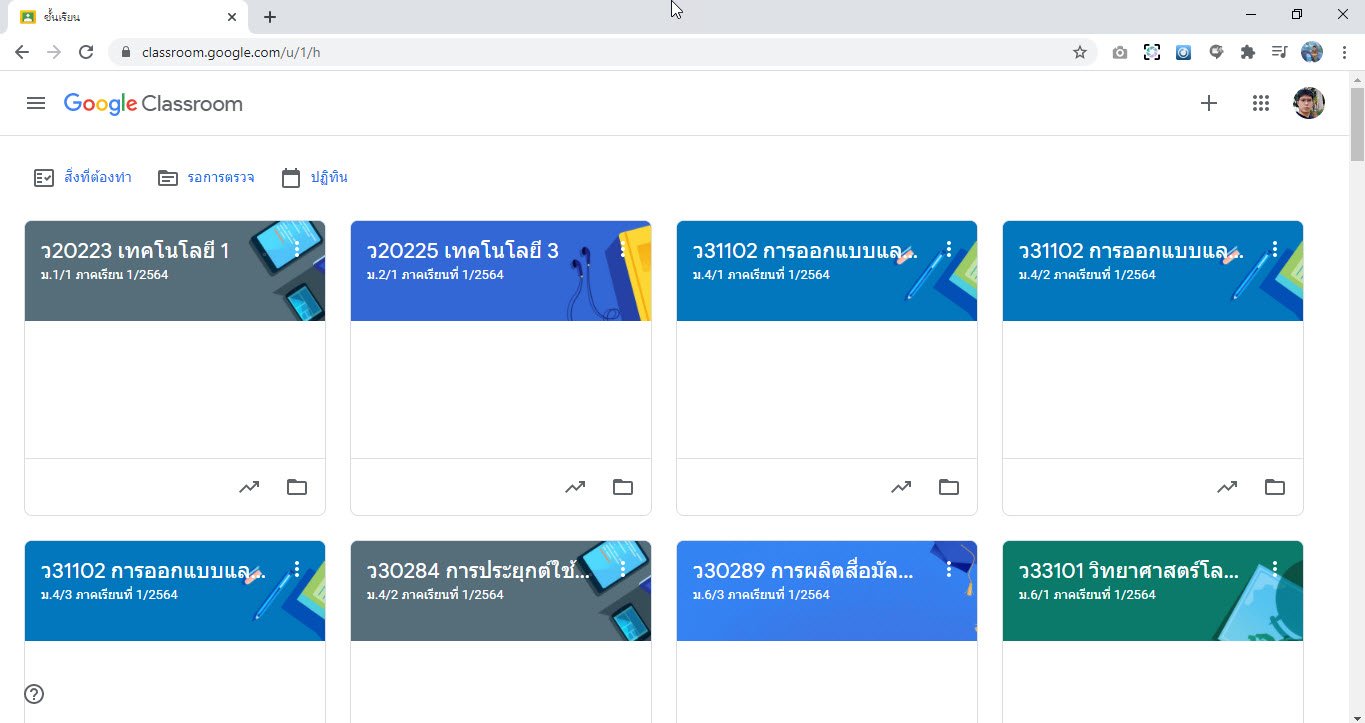The image size is (1365, 723).
Task: Click the blue circular extension icon
Action: [1184, 52]
